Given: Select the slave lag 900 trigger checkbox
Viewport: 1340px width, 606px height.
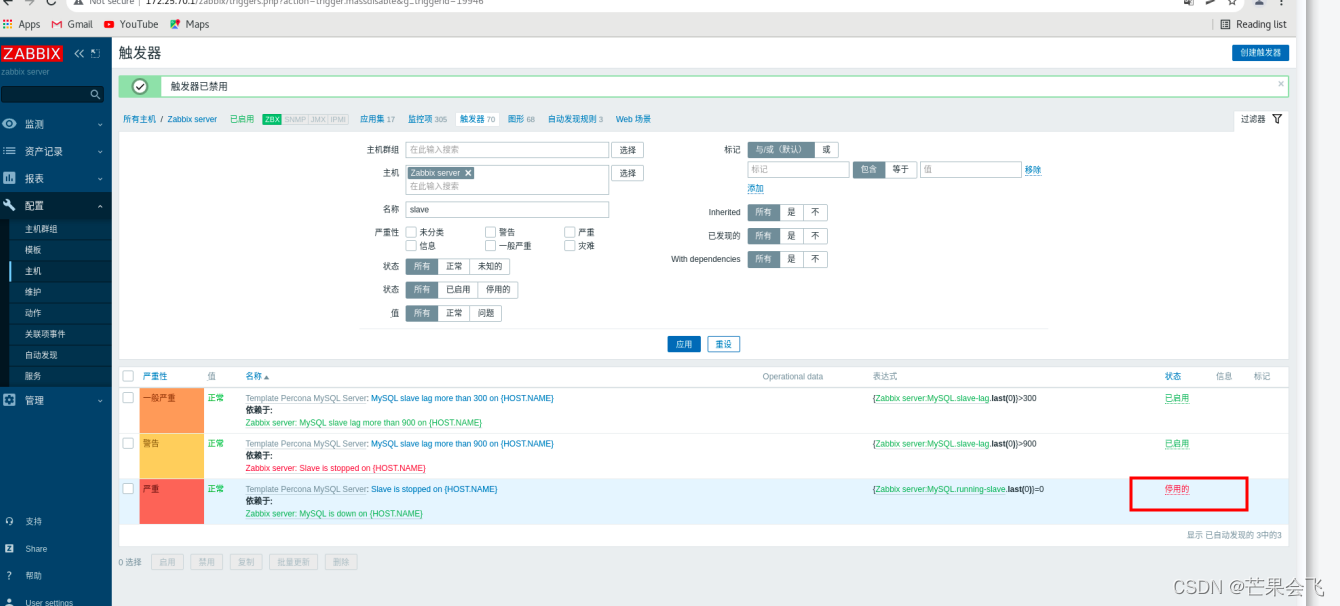Looking at the screenshot, I should 128,443.
